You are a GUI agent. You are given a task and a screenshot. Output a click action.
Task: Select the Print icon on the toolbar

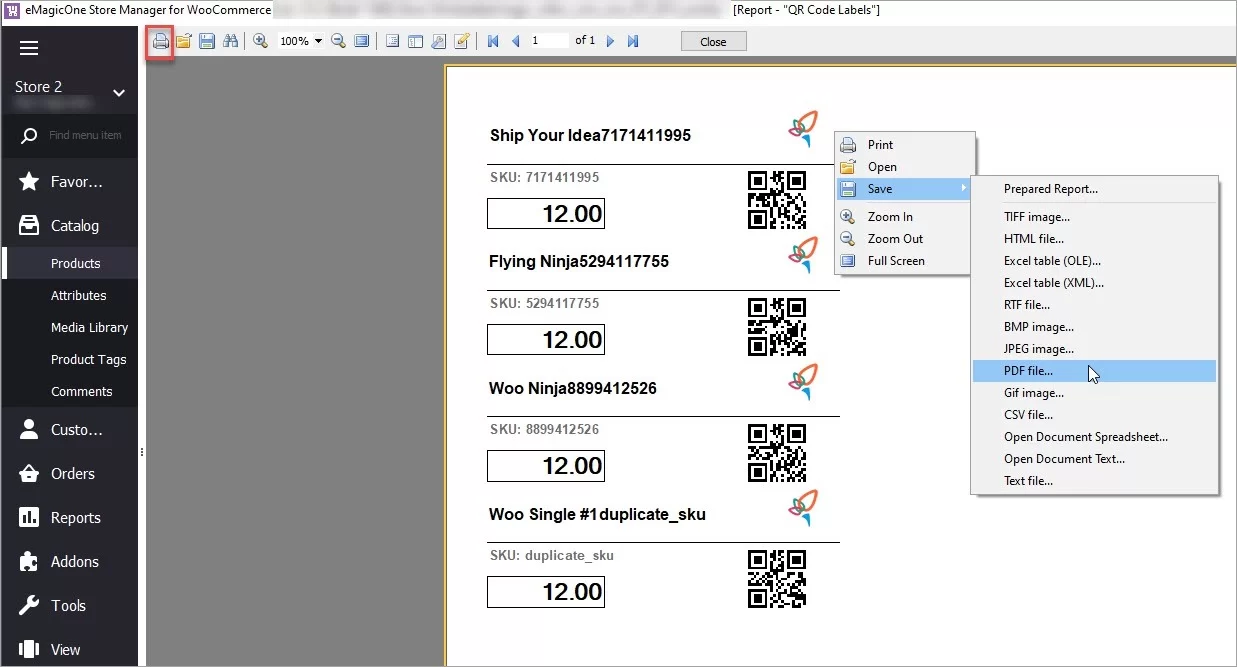tap(160, 41)
